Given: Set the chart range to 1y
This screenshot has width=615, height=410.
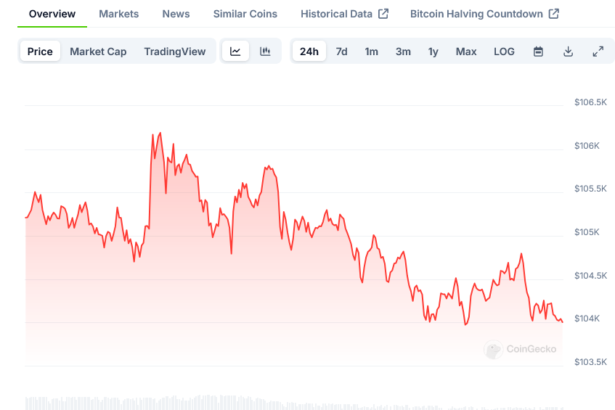Looking at the screenshot, I should (x=433, y=52).
